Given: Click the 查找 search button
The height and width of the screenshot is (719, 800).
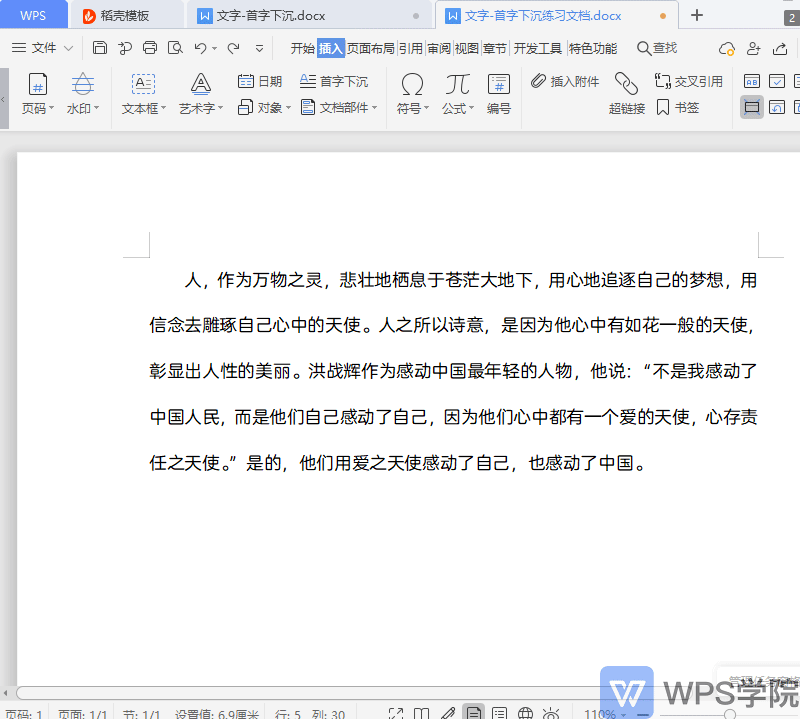Looking at the screenshot, I should [657, 48].
